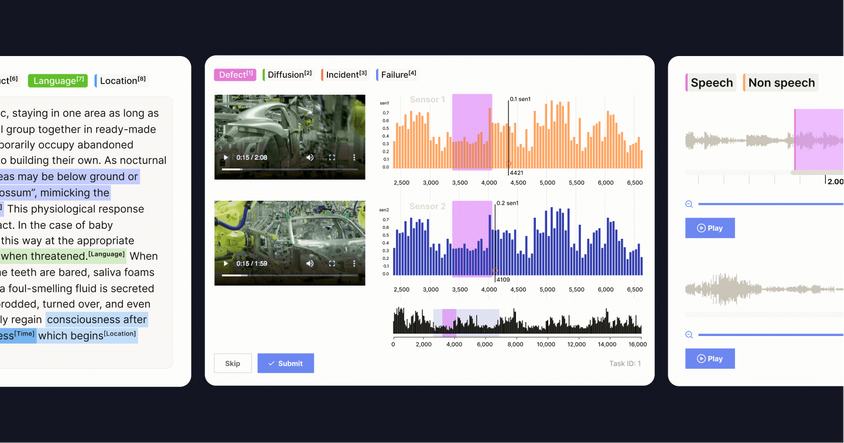This screenshot has height=443, width=844.
Task: Mute volume on the first video
Action: coord(310,158)
